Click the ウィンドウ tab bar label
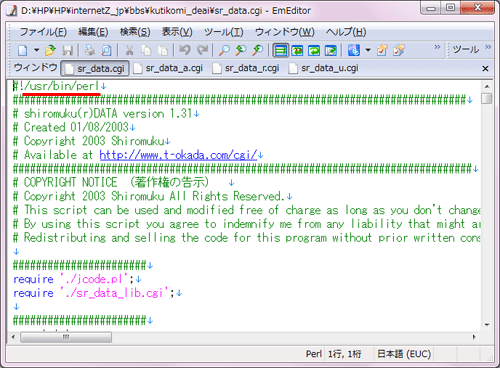500x368 pixels. (36, 68)
